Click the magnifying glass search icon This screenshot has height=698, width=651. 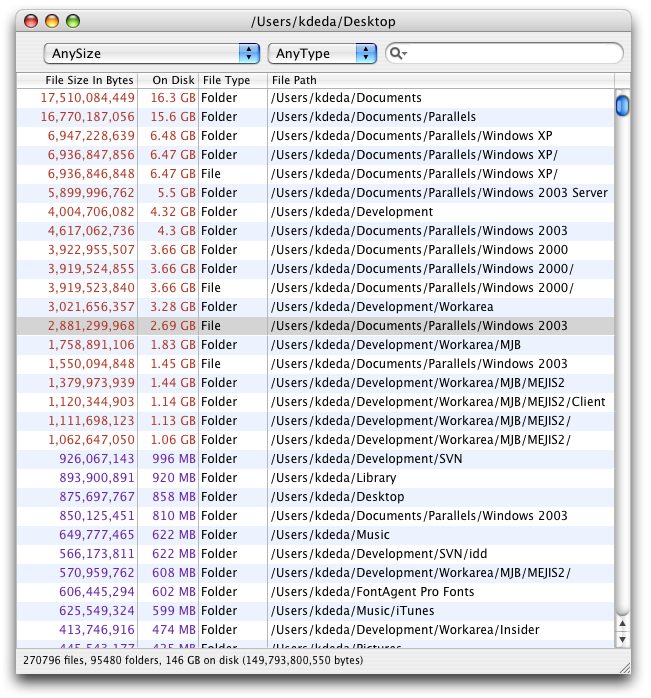(x=397, y=53)
